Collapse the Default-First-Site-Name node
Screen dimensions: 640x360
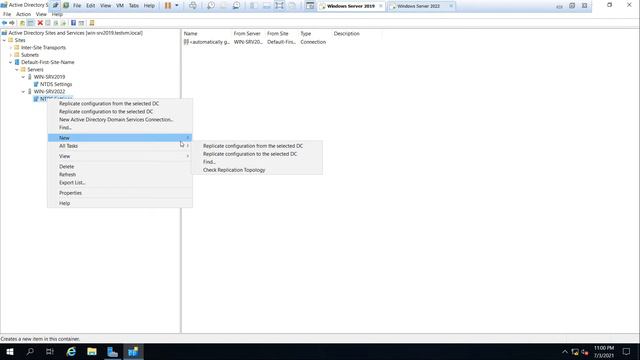[x=11, y=62]
